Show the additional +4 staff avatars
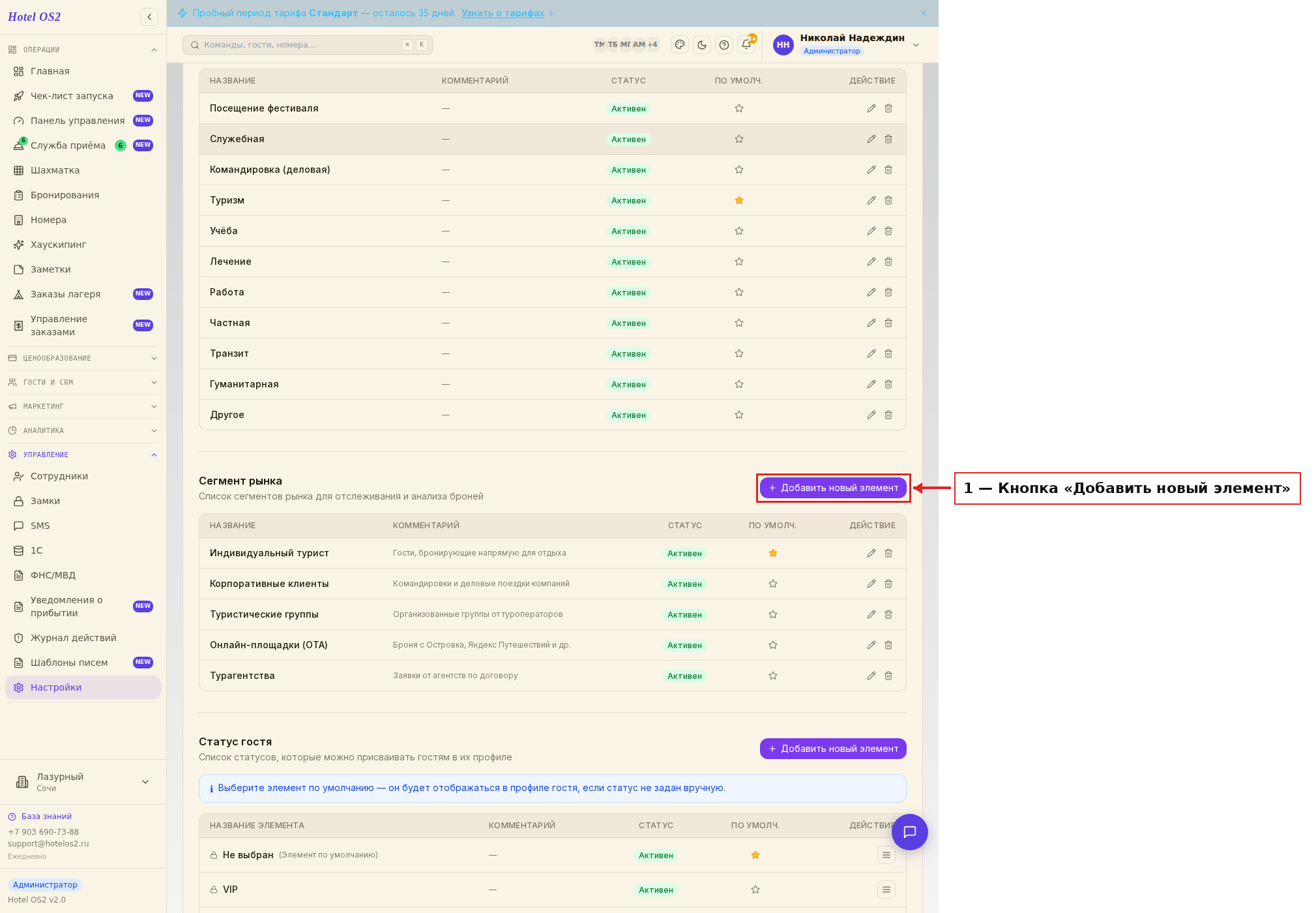 (653, 44)
